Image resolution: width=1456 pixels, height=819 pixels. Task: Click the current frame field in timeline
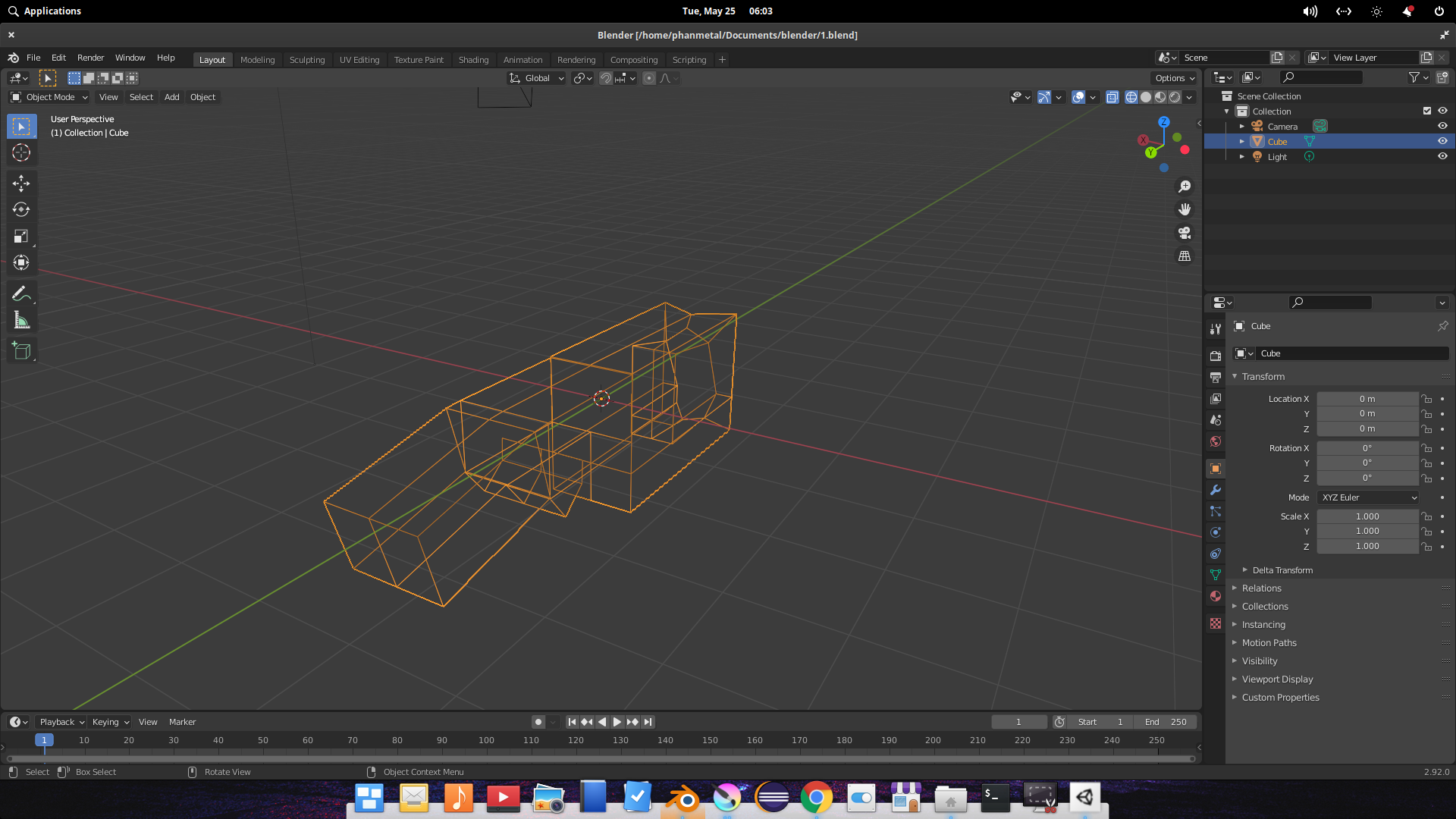1019,722
